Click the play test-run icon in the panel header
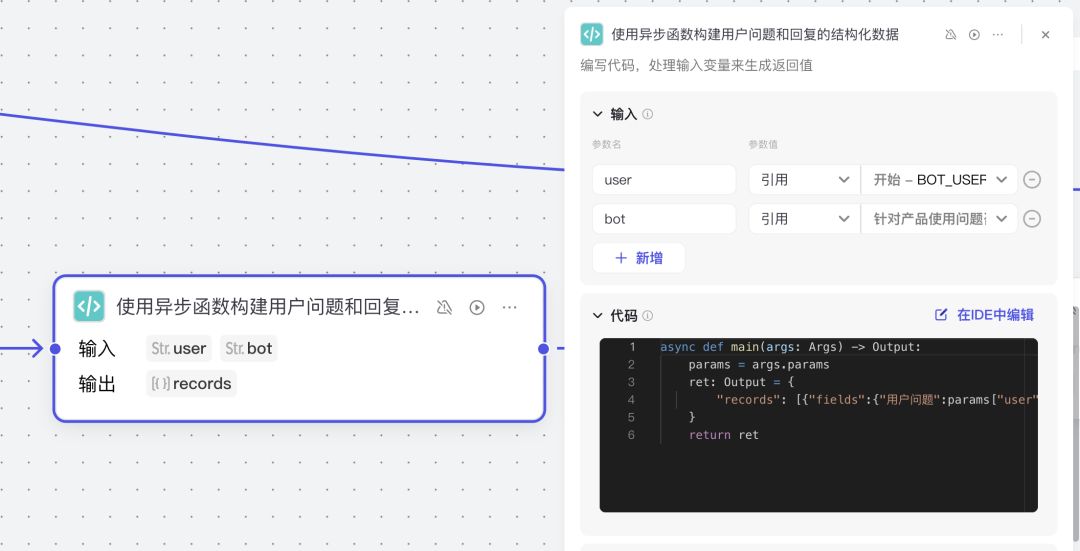The image size is (1080, 551). [974, 34]
